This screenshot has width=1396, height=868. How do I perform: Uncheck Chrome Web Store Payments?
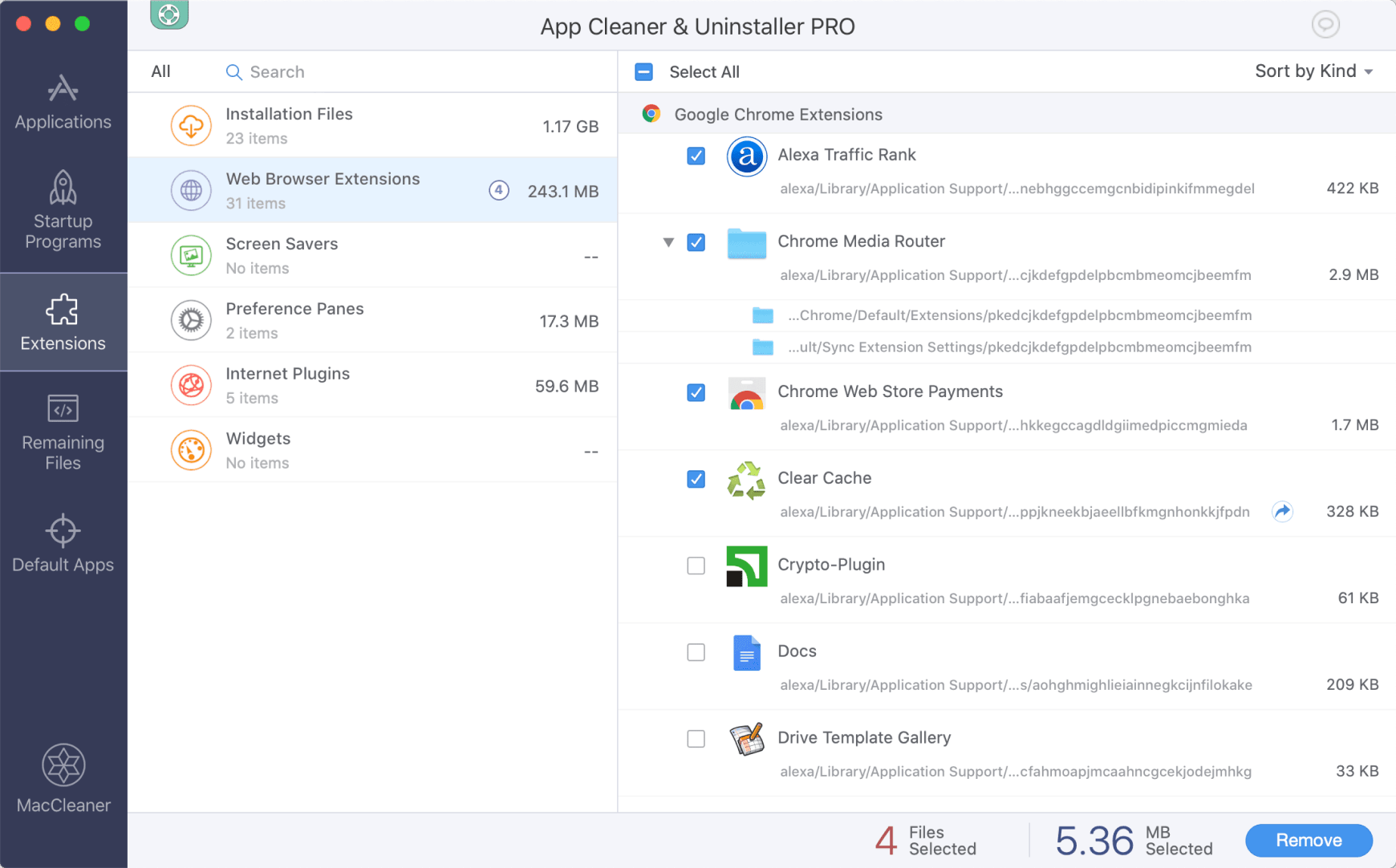click(696, 392)
